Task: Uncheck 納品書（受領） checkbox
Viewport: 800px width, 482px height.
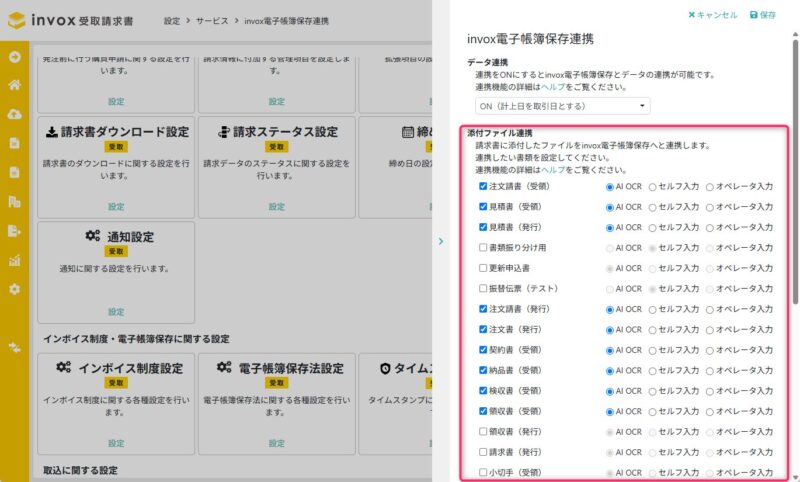Action: pyautogui.click(x=483, y=370)
